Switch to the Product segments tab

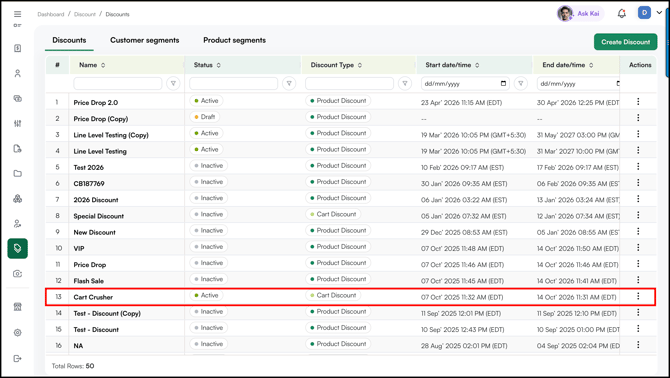pyautogui.click(x=234, y=40)
